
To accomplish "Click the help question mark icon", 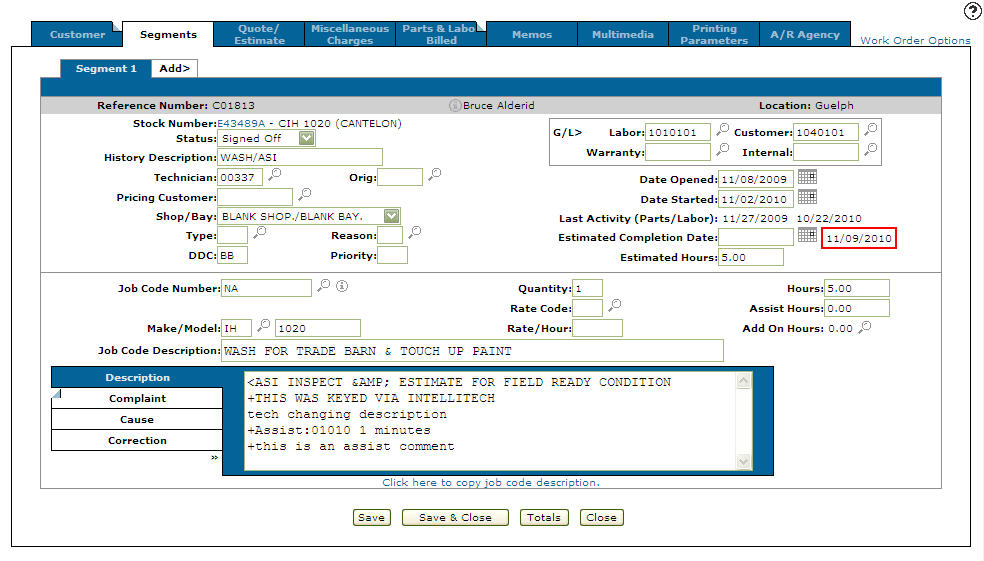I will [x=972, y=11].
